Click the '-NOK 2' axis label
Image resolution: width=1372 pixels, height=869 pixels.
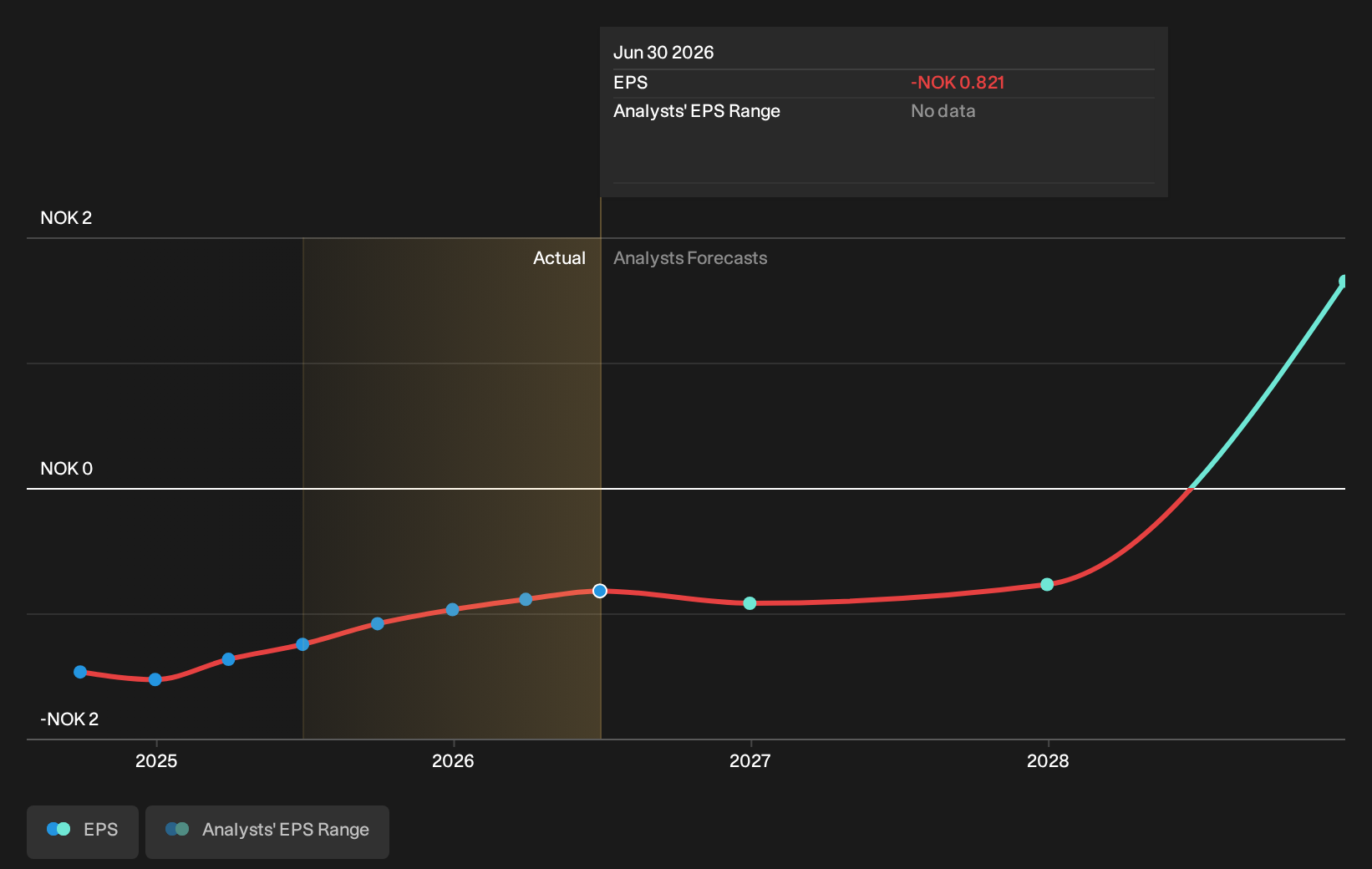[69, 719]
